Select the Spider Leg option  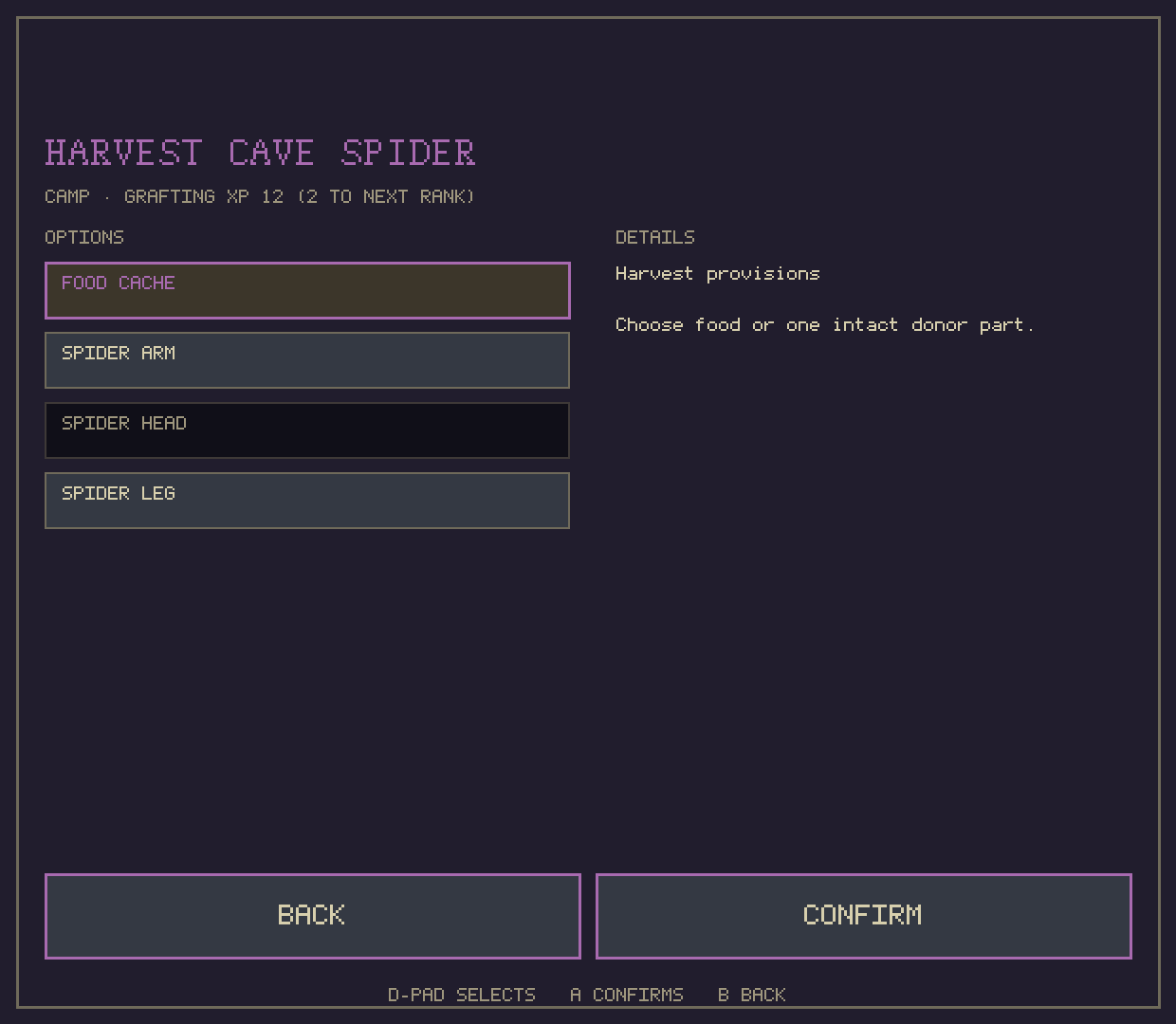[x=307, y=501]
